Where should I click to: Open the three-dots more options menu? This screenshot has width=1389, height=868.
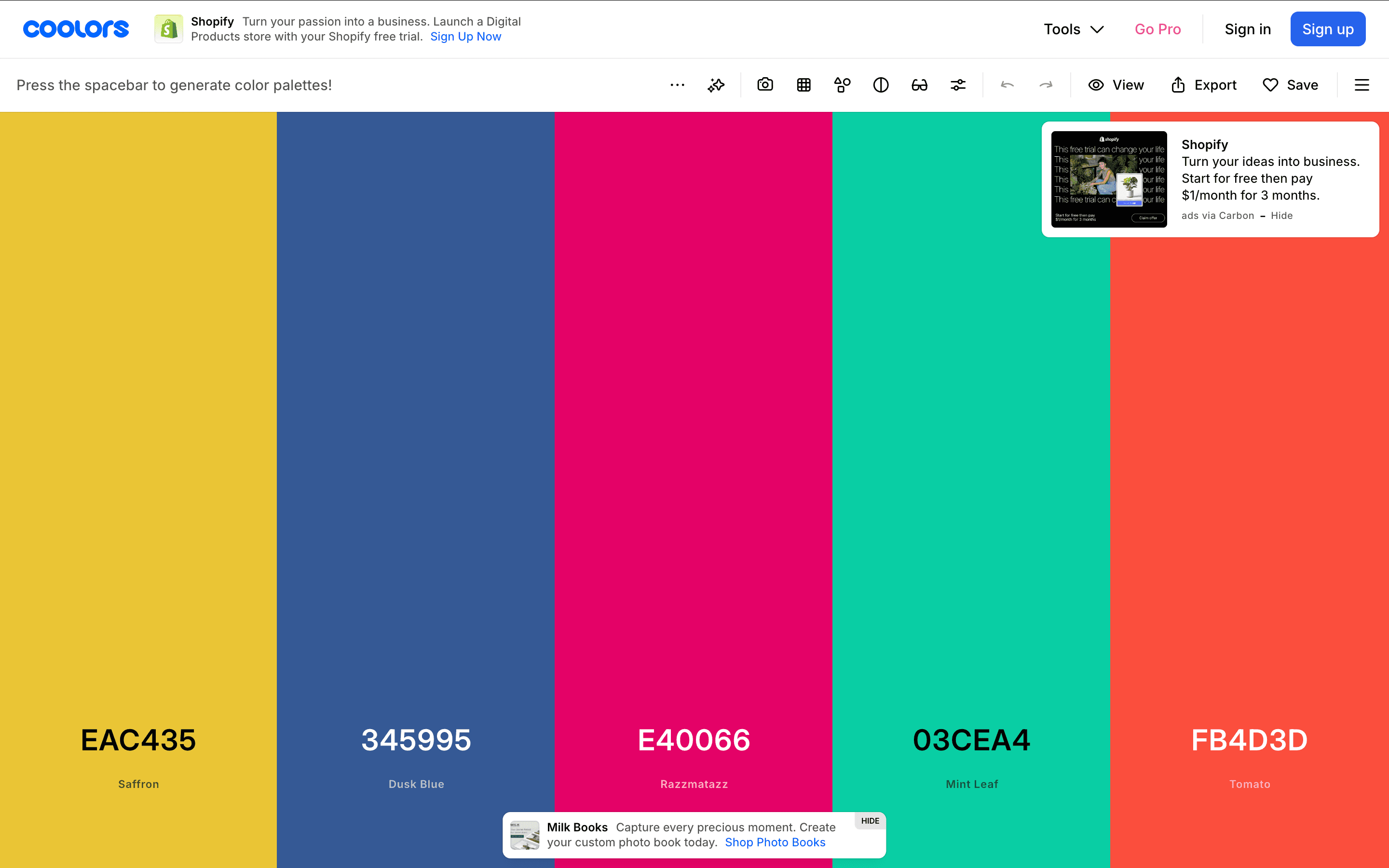pos(677,85)
